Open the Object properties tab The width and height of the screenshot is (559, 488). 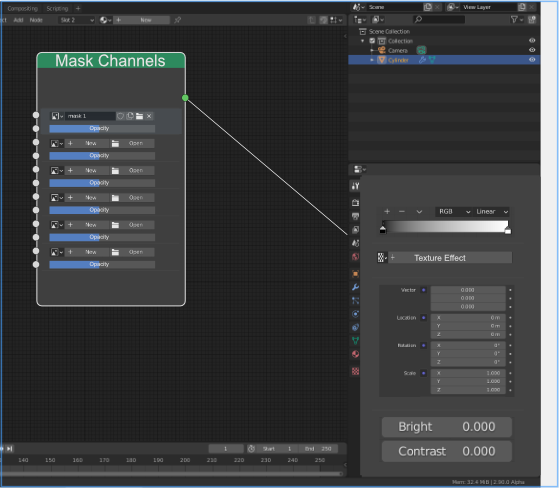click(355, 274)
